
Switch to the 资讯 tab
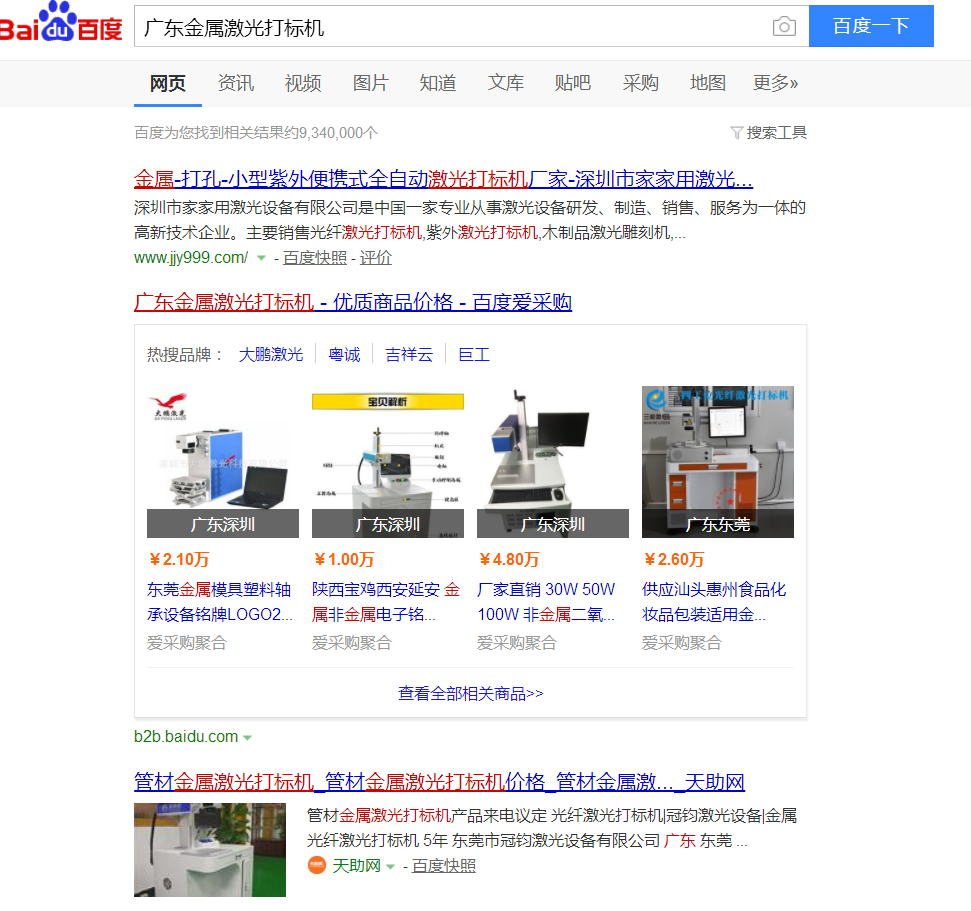(236, 83)
